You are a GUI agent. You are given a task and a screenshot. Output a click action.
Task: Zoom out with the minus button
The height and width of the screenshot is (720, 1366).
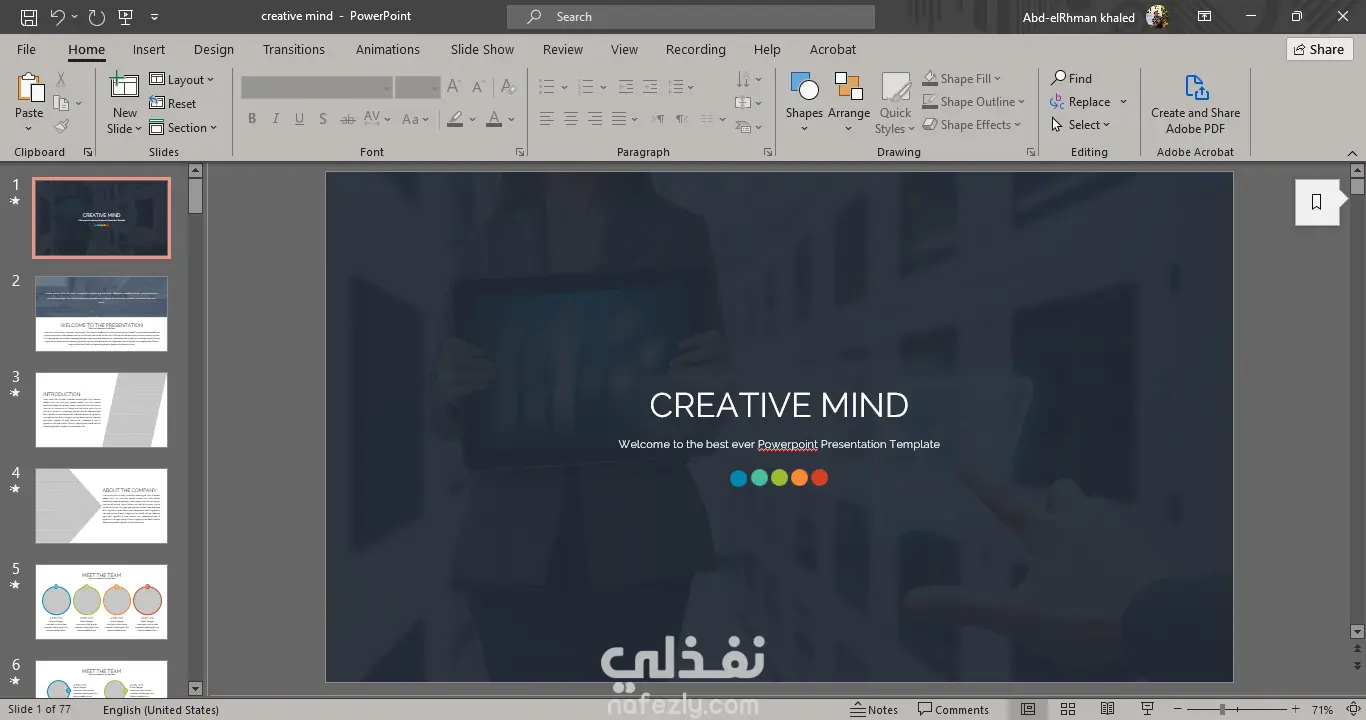click(x=1177, y=710)
